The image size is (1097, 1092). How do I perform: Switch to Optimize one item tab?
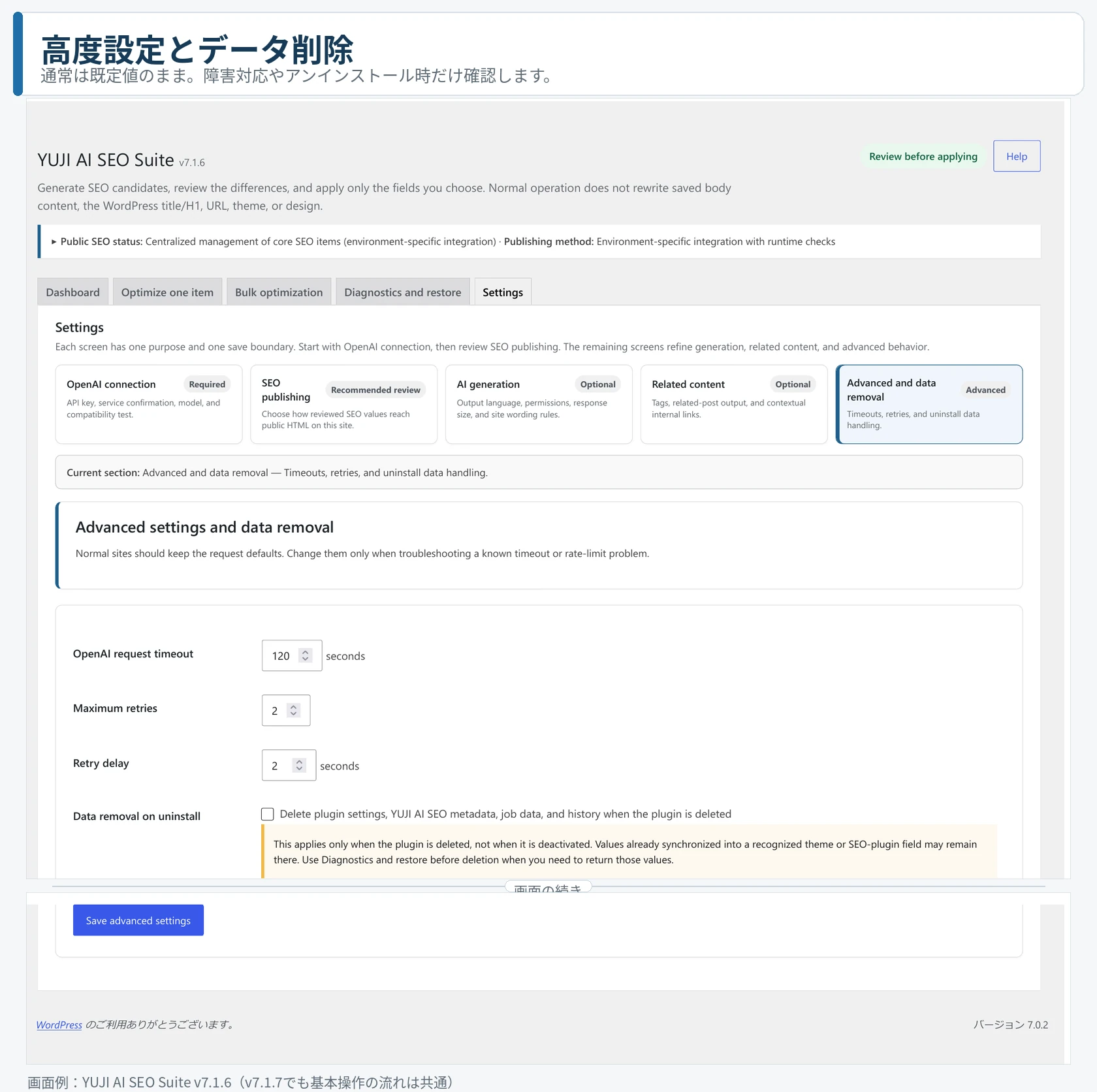167,292
